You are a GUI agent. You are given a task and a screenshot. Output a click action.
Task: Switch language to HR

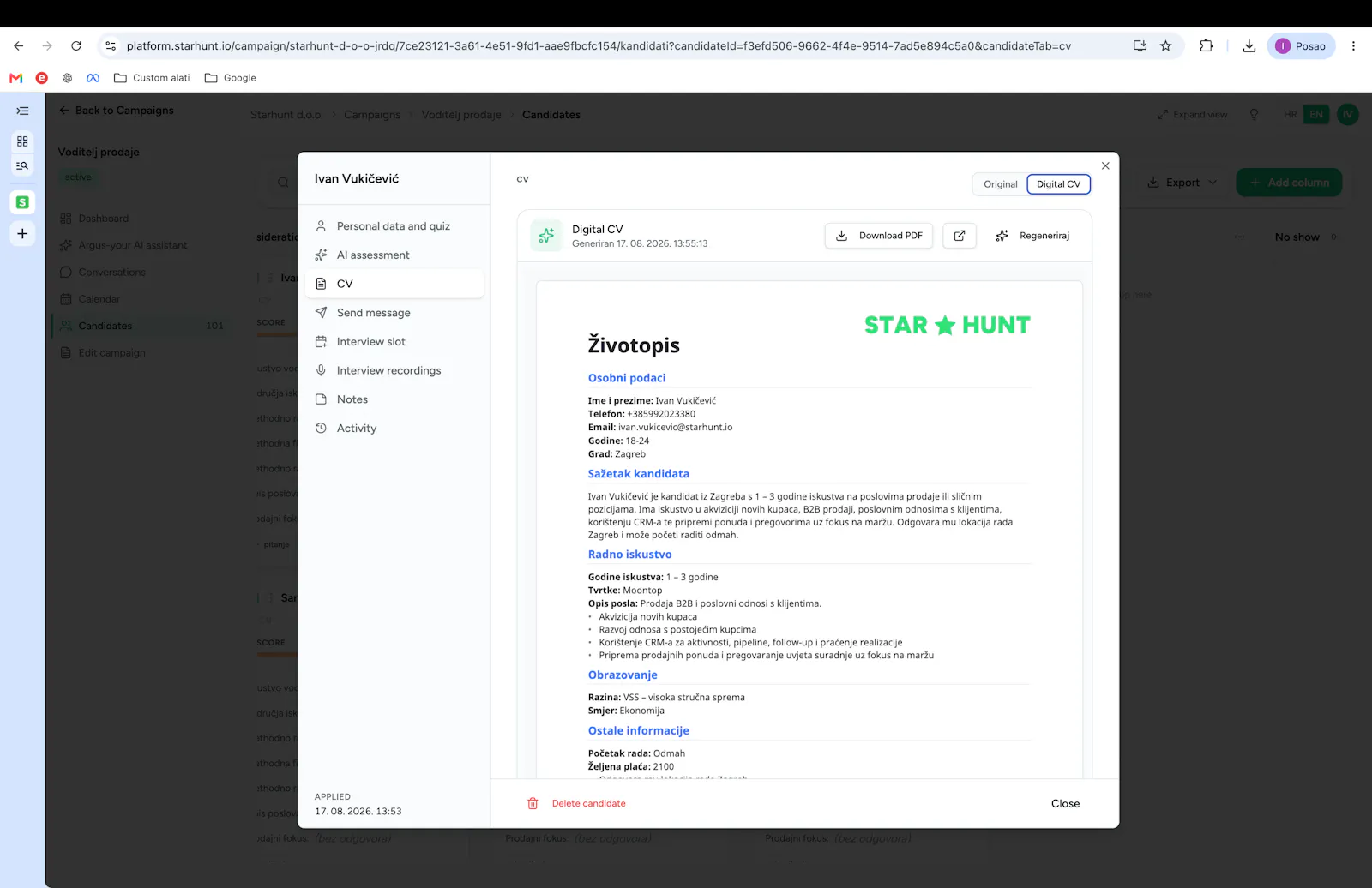(1290, 115)
